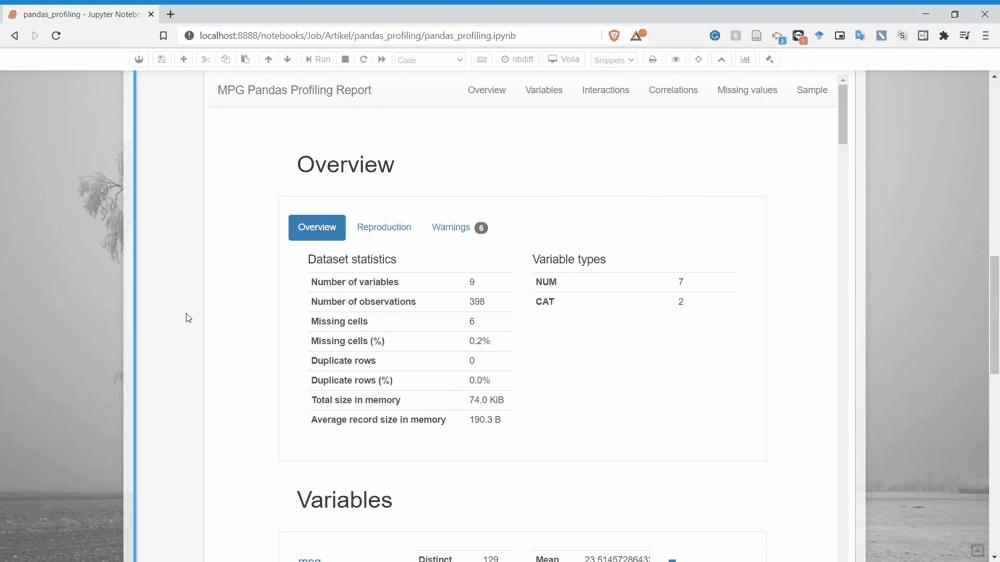Screen dimensions: 1000x562
Task: Click the MPG Pandas Profiling Report title
Action: 294,90
